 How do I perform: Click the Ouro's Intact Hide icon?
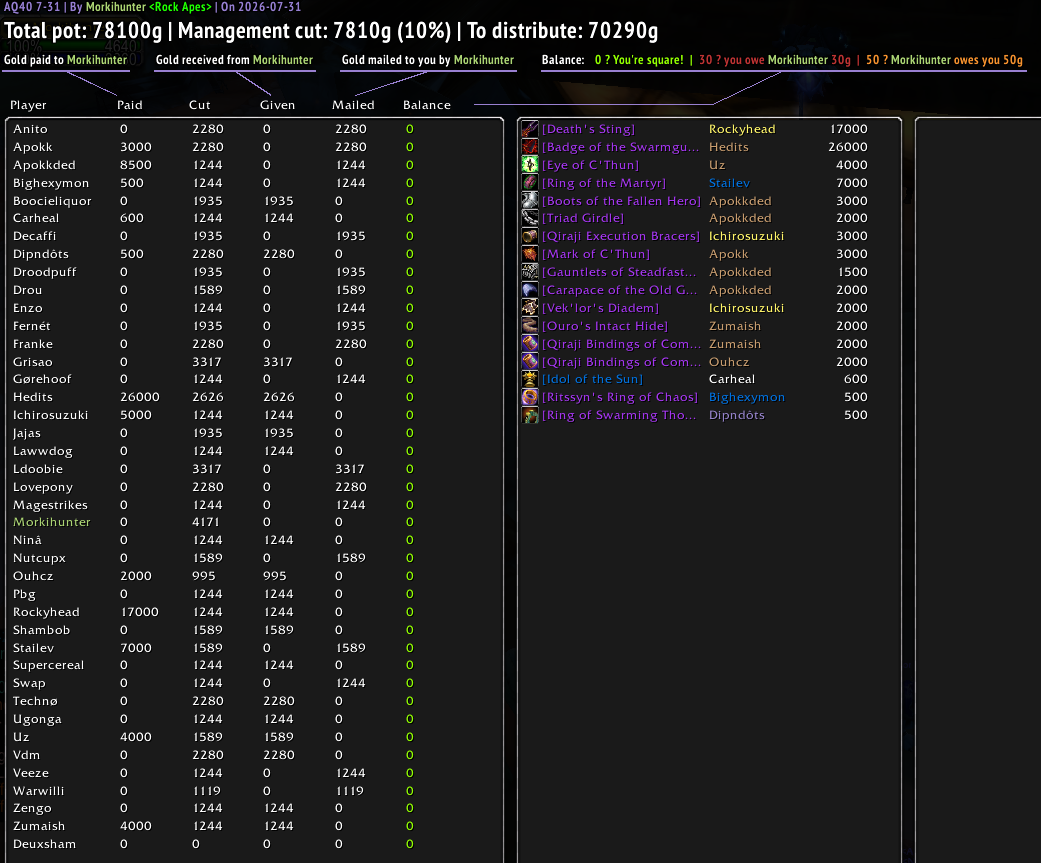[530, 325]
